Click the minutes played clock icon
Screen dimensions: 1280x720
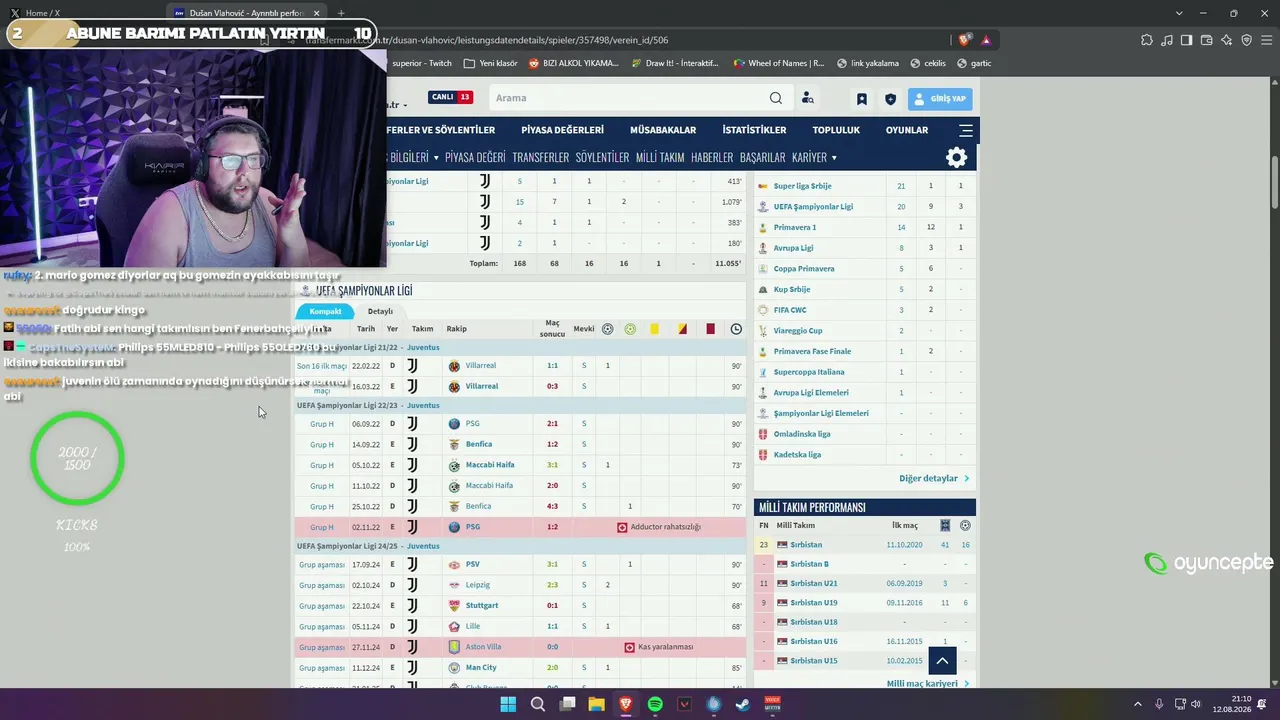click(736, 329)
